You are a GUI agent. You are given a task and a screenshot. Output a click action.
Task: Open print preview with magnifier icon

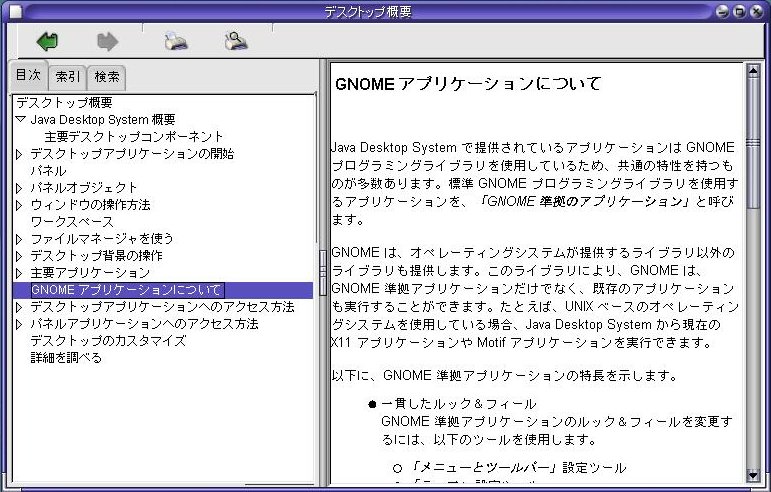coord(236,41)
